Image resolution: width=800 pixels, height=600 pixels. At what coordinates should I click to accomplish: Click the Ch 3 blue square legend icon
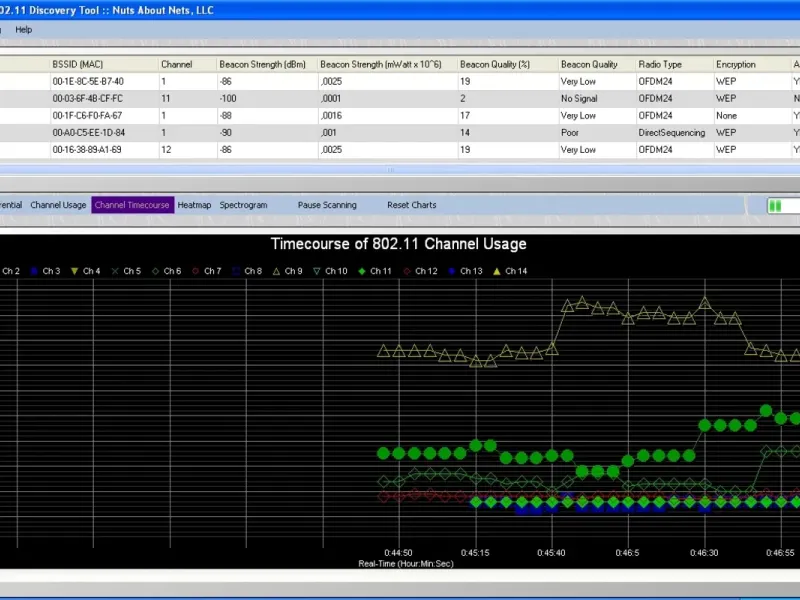click(33, 271)
